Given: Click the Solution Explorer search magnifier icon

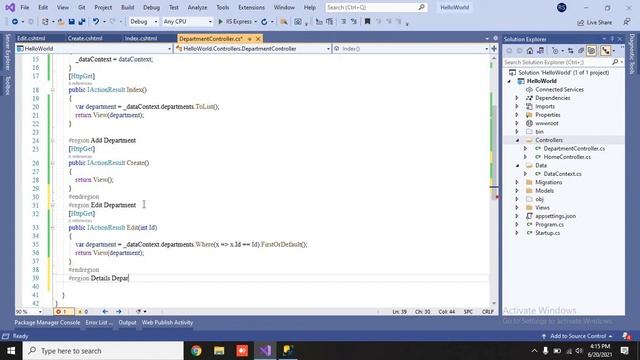Looking at the screenshot, I should 615,62.
